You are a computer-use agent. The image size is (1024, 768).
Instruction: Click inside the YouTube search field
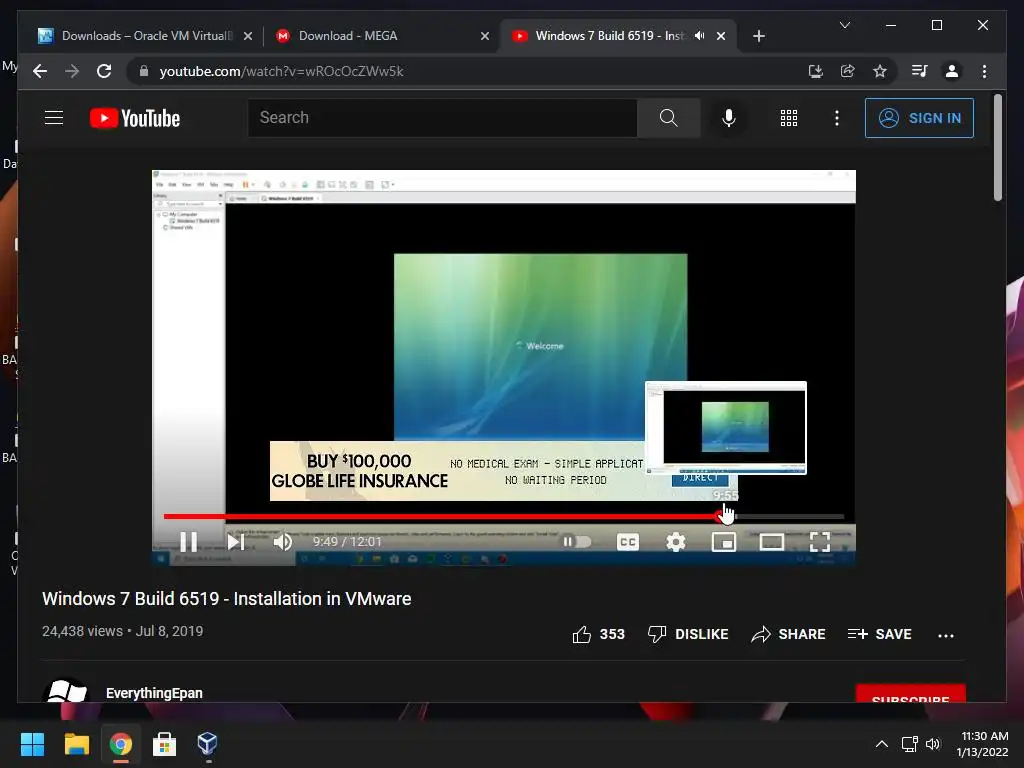[443, 118]
